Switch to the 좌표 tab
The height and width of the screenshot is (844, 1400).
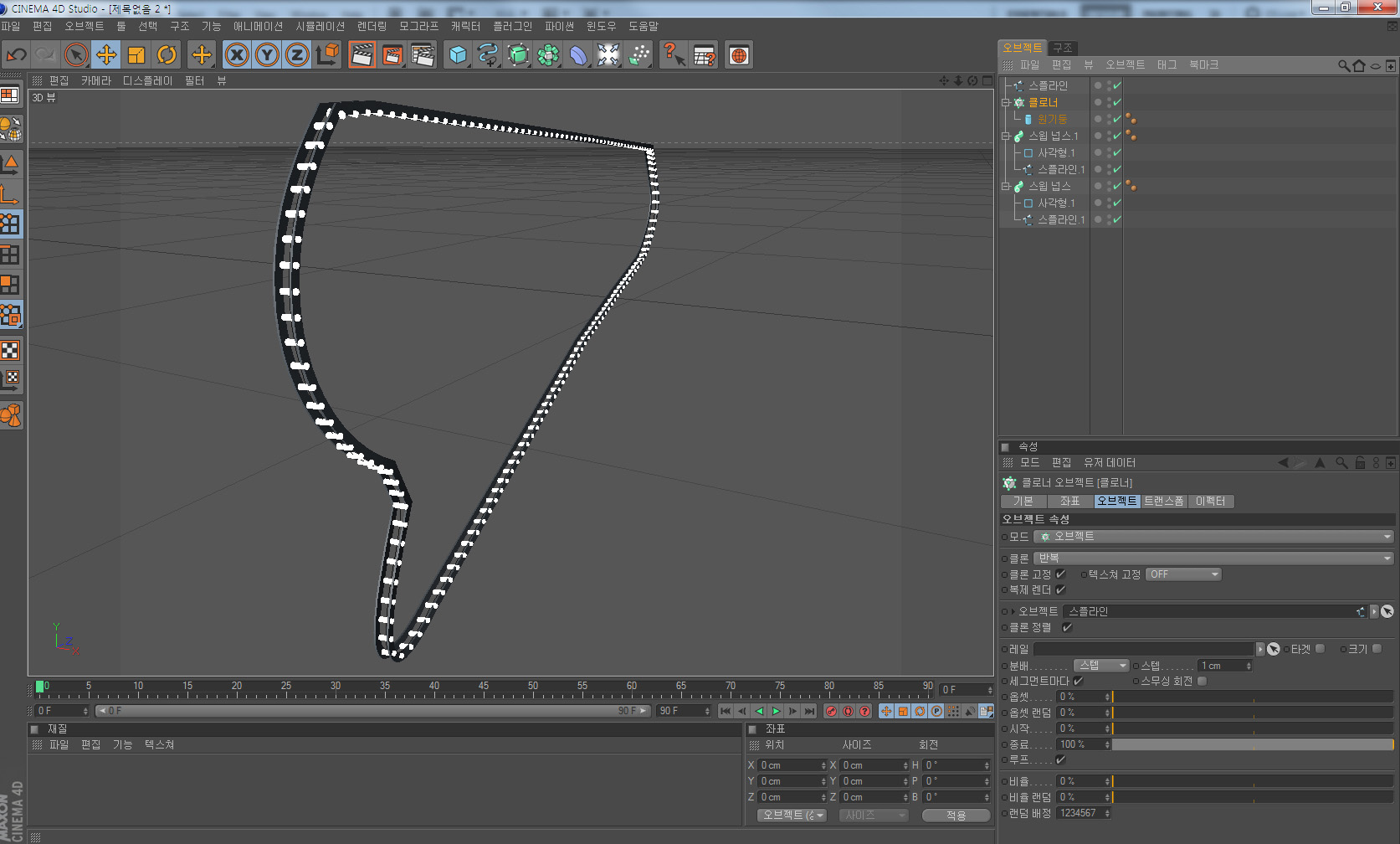click(x=1070, y=501)
